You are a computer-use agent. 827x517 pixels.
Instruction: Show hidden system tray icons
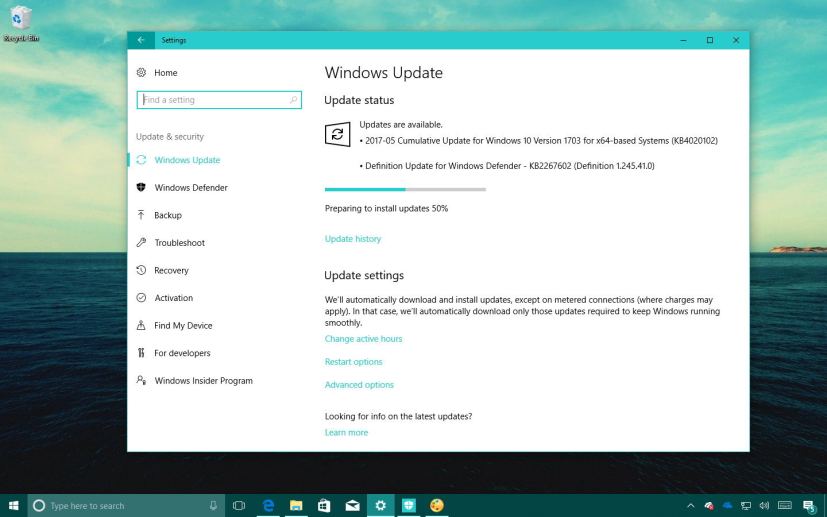pyautogui.click(x=690, y=506)
